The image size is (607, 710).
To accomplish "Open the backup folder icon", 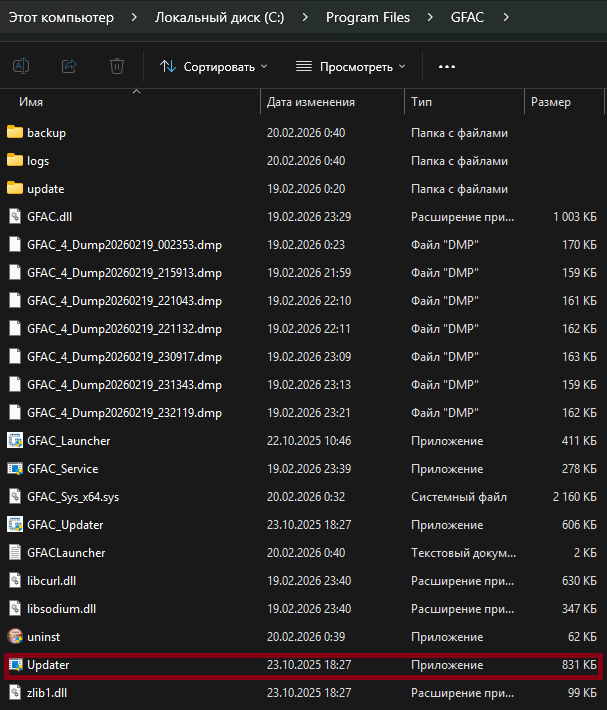I will click(14, 132).
